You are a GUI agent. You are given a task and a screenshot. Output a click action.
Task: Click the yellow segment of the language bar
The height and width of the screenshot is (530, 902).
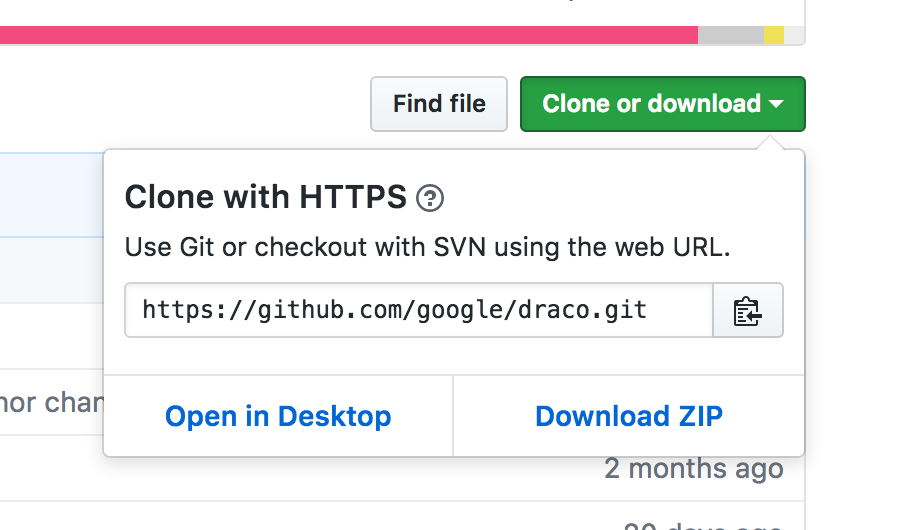[x=774, y=36]
